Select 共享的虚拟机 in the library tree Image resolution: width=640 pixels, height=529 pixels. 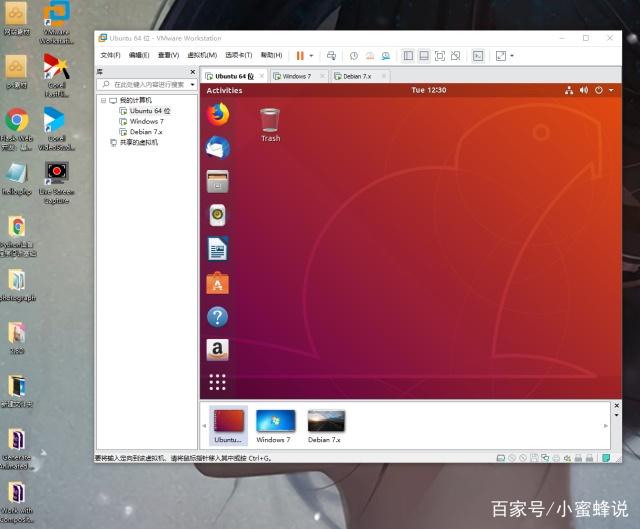(134, 142)
